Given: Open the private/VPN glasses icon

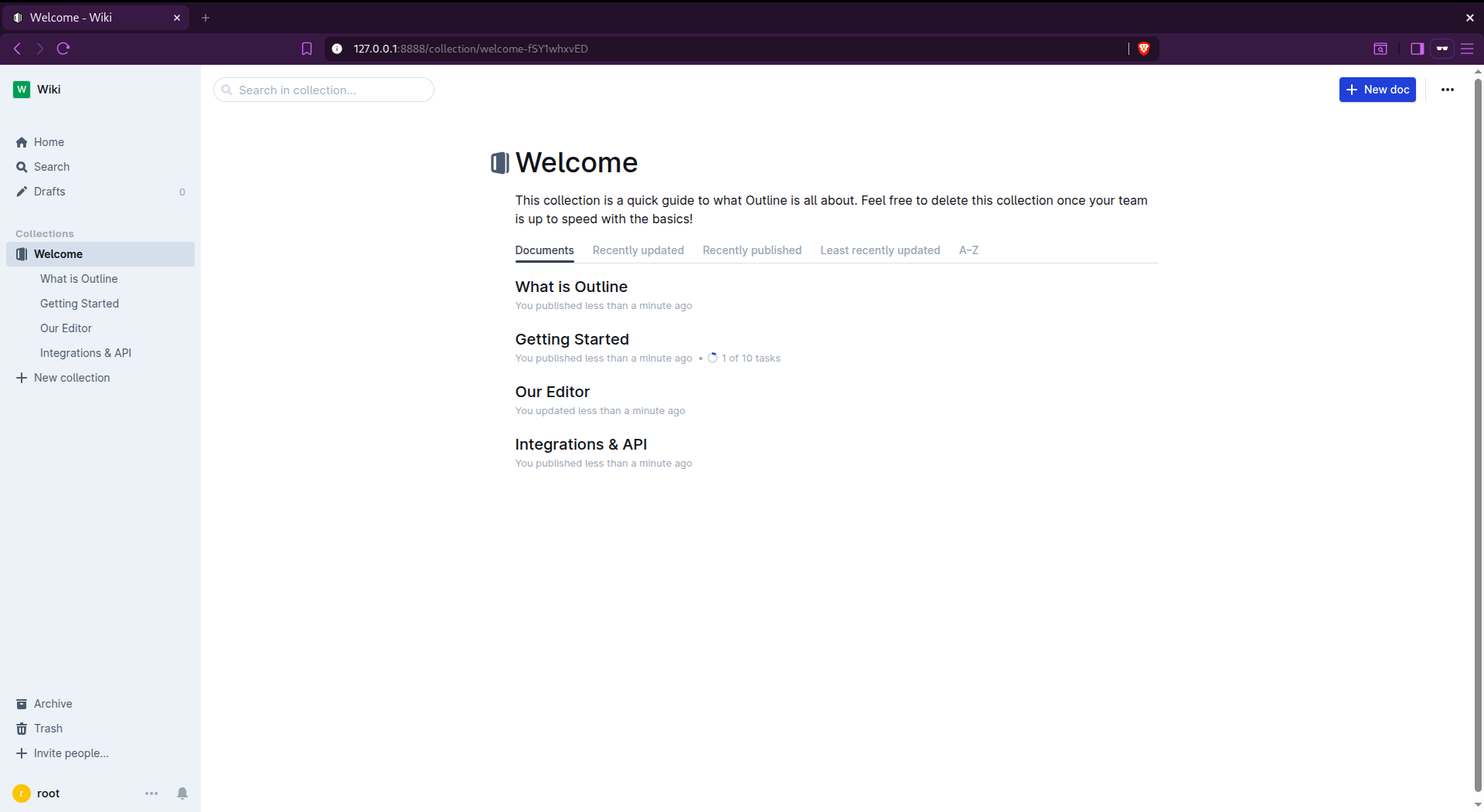Looking at the screenshot, I should 1442,49.
